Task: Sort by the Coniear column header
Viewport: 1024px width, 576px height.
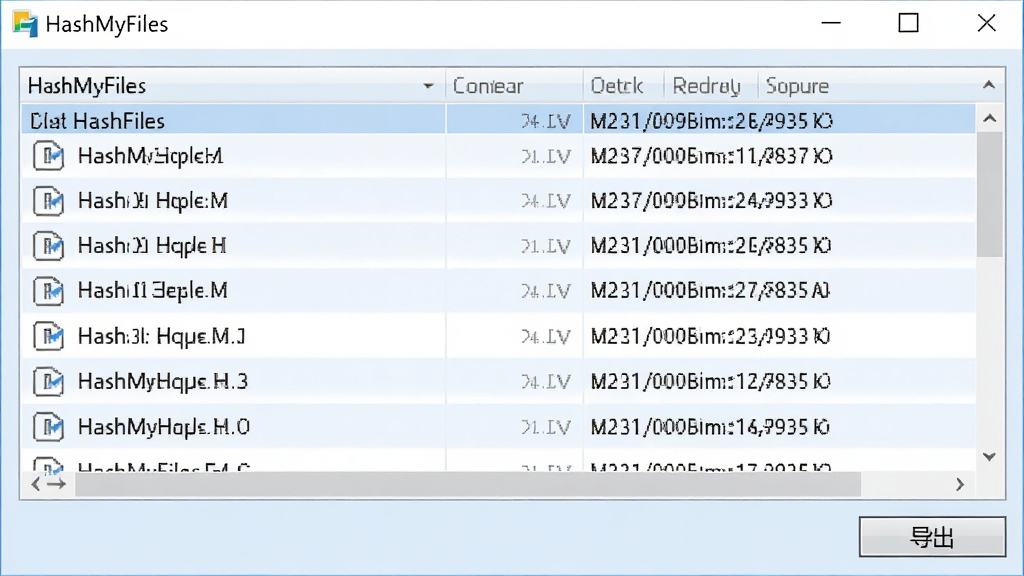Action: pyautogui.click(x=515, y=86)
